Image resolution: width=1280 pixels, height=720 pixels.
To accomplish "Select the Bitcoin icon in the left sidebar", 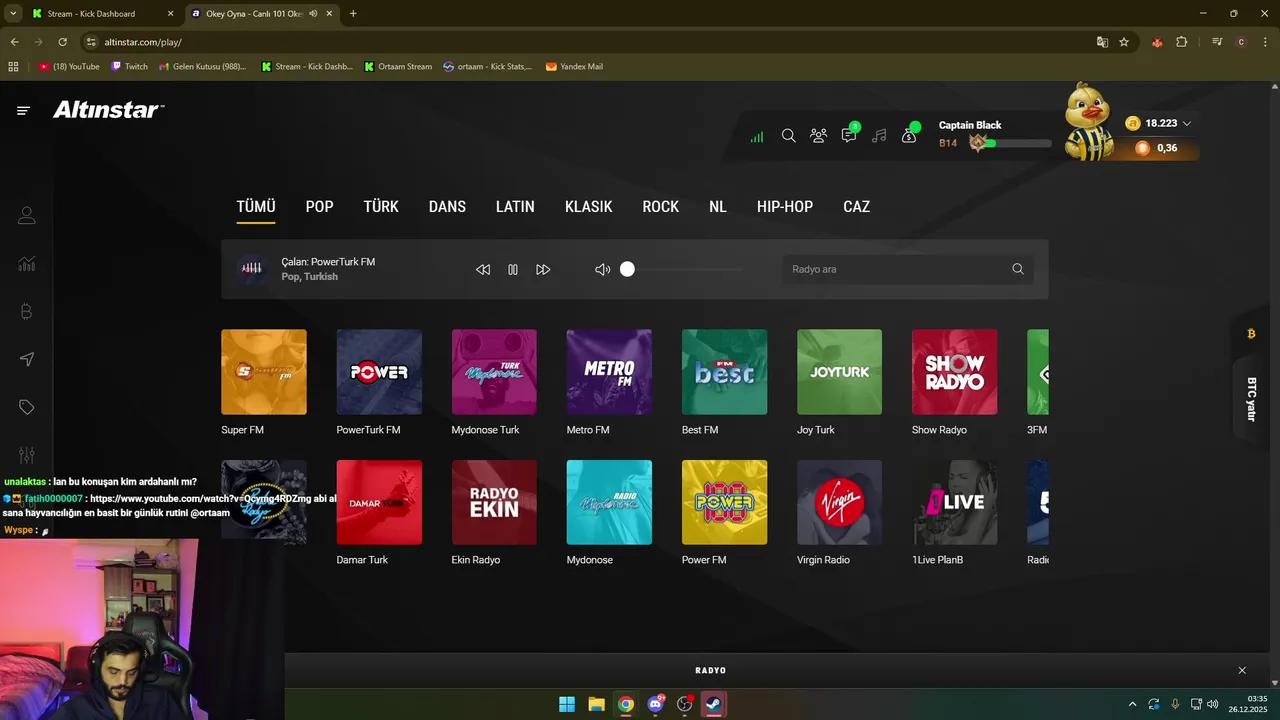I will [26, 311].
